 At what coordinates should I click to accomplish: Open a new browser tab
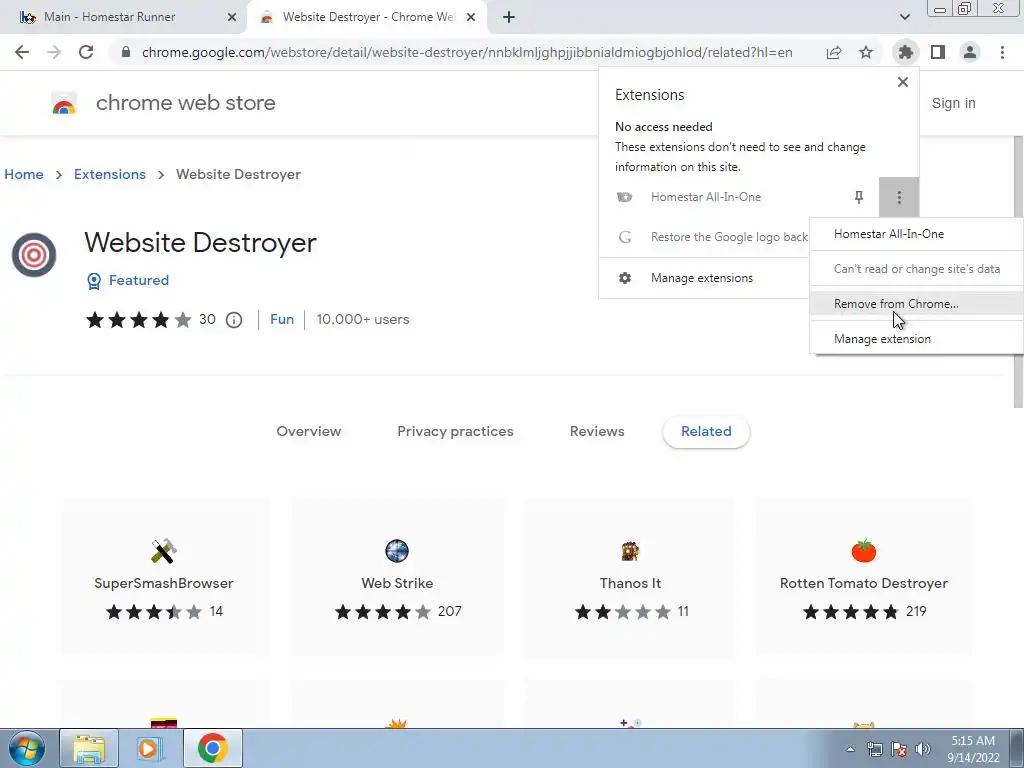click(x=509, y=17)
